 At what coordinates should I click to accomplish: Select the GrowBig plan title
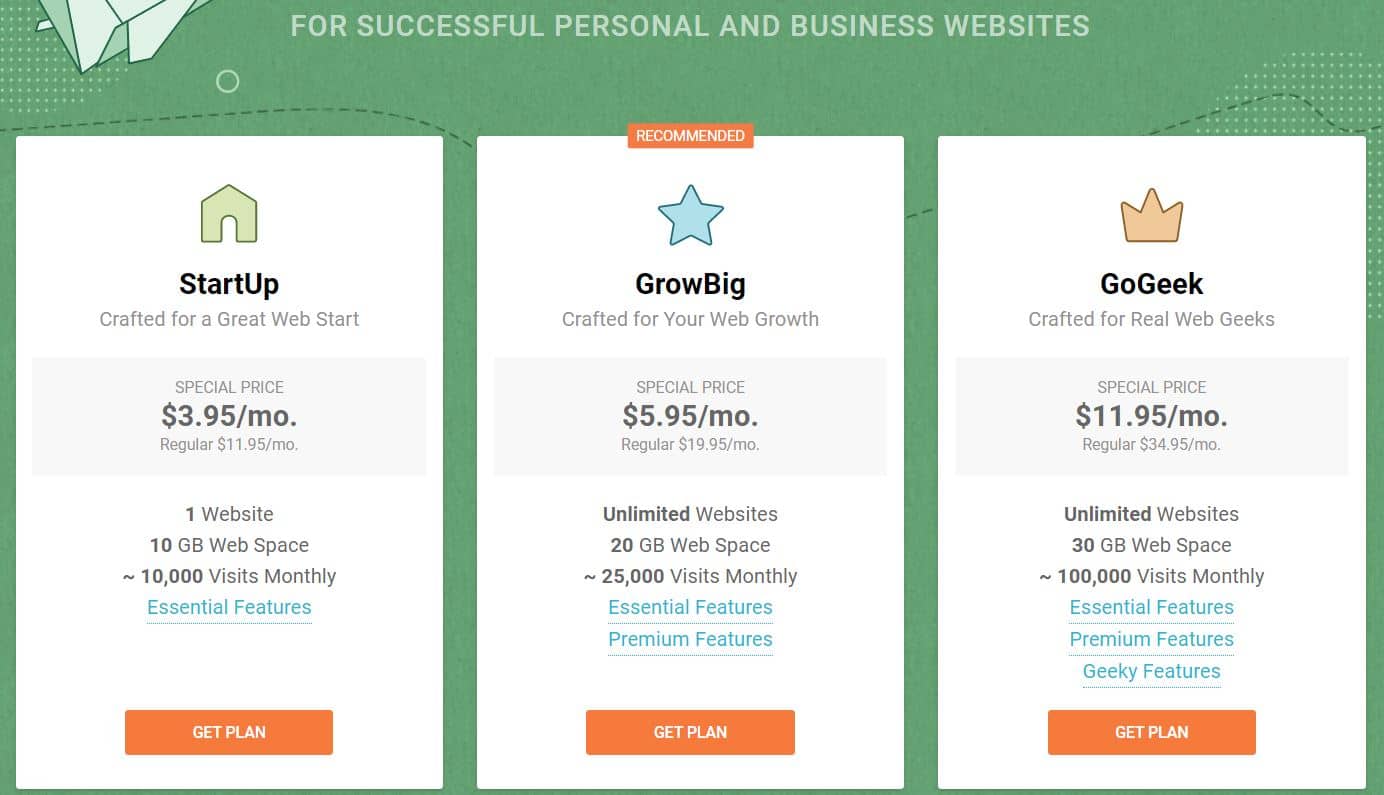pyautogui.click(x=690, y=284)
